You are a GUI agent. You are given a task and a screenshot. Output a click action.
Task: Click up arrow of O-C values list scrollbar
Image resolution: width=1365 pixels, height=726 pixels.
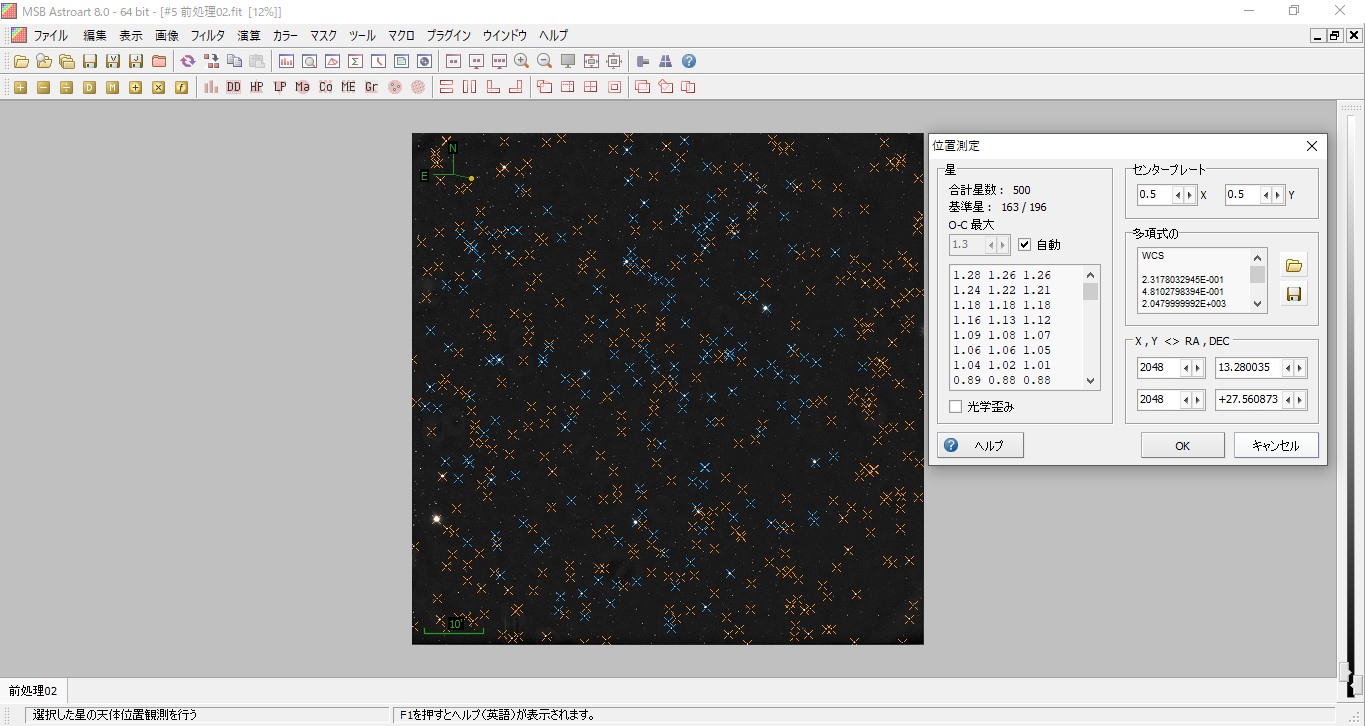point(1091,274)
